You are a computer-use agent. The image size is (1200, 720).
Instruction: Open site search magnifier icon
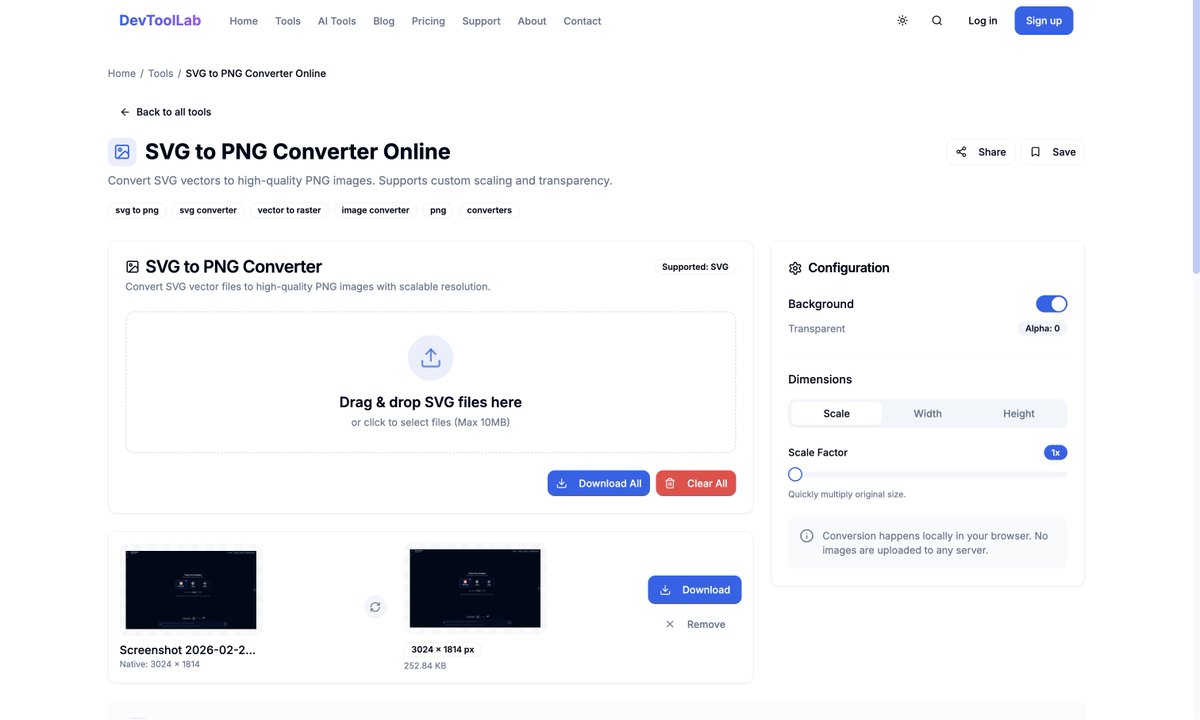(937, 20)
